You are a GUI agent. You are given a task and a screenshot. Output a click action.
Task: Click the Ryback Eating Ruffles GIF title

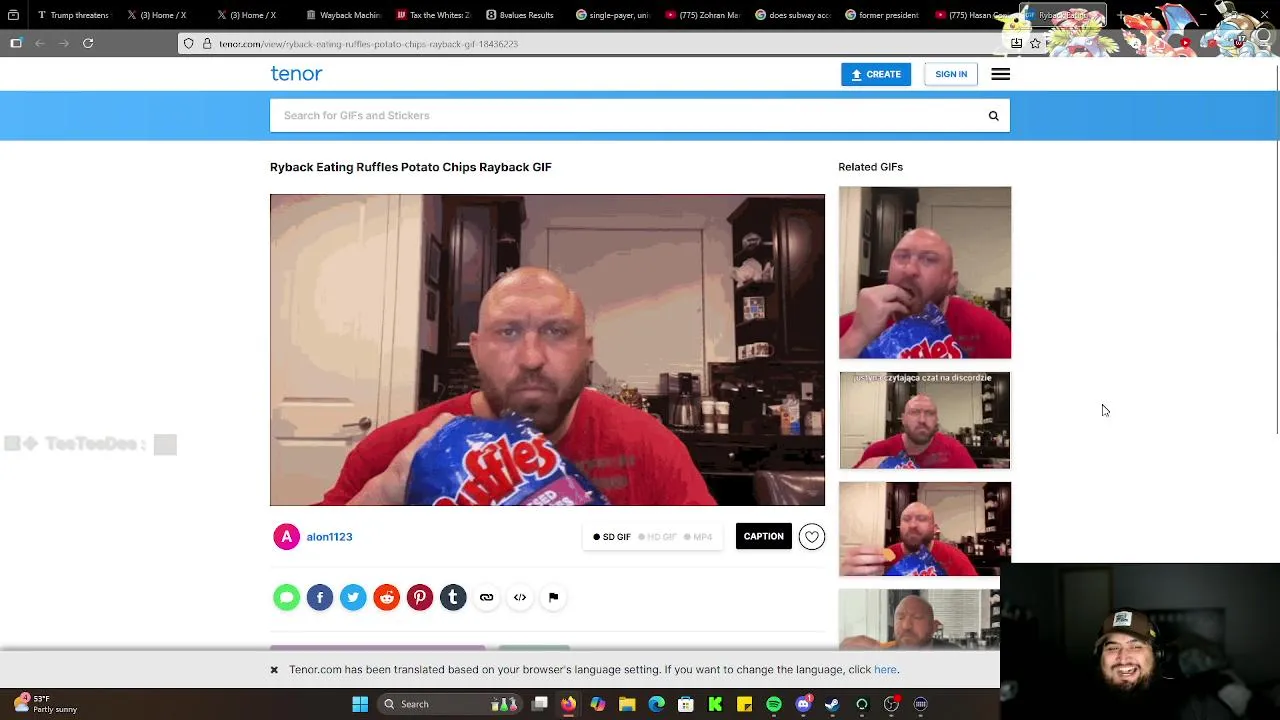click(x=411, y=167)
